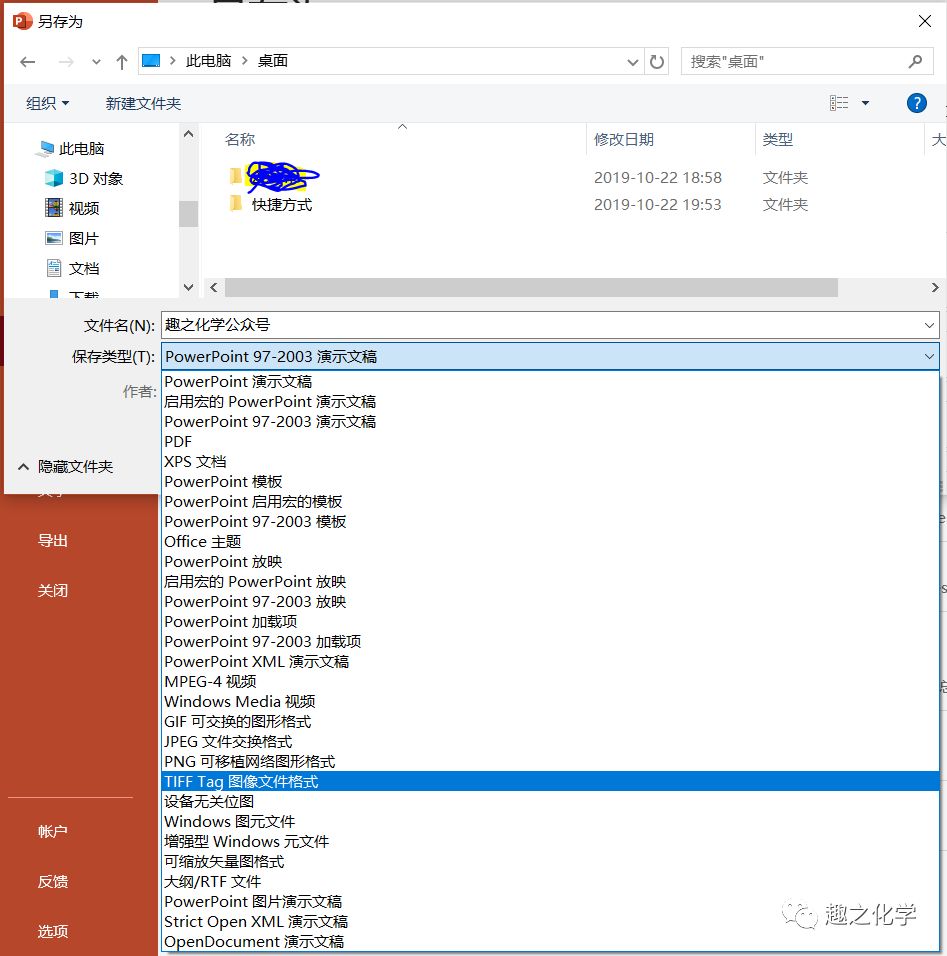The height and width of the screenshot is (956, 947).
Task: Choose 增强型 Windows 元文件
Action: point(551,842)
